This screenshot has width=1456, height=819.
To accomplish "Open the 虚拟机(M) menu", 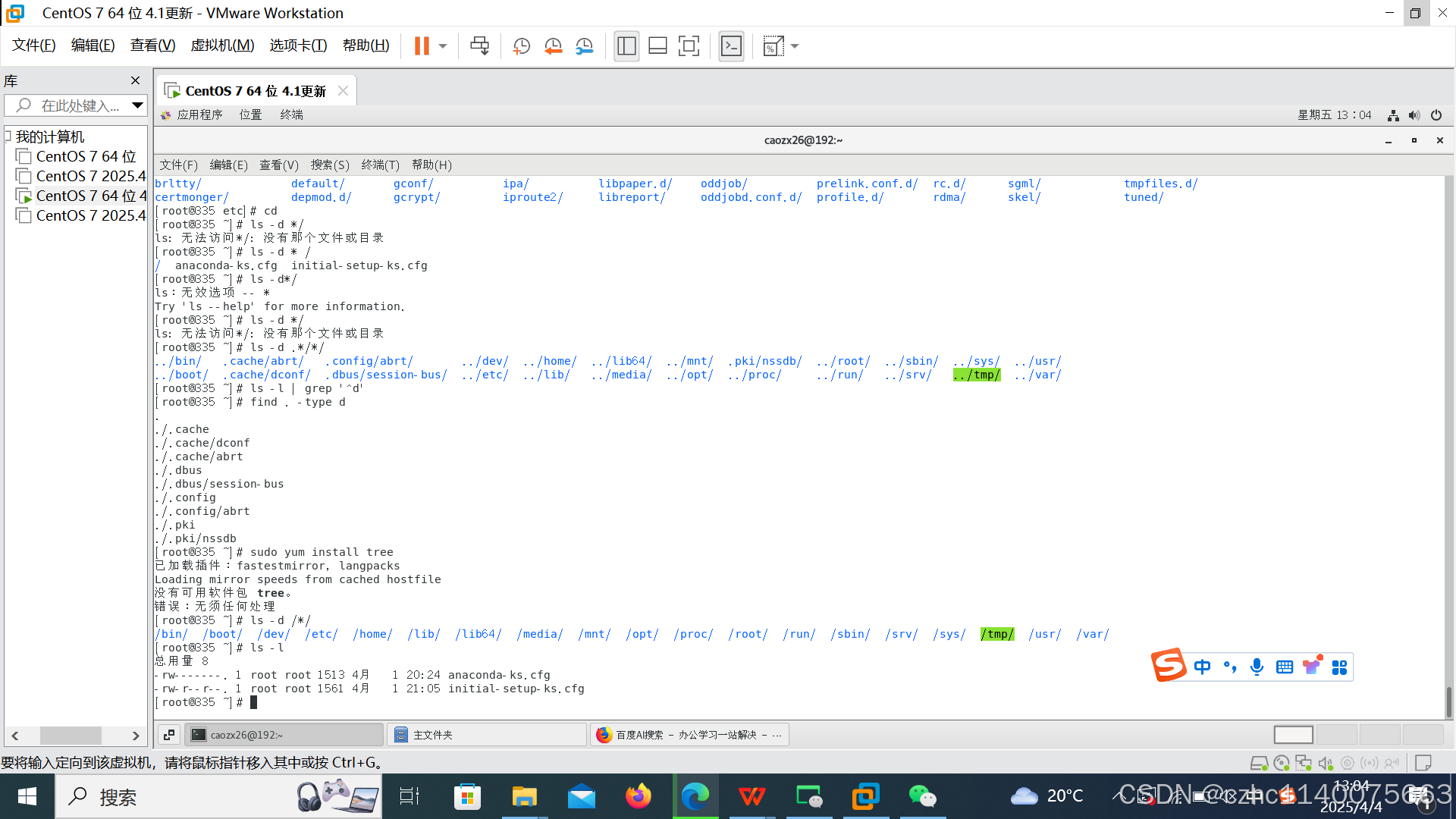I will pyautogui.click(x=222, y=45).
